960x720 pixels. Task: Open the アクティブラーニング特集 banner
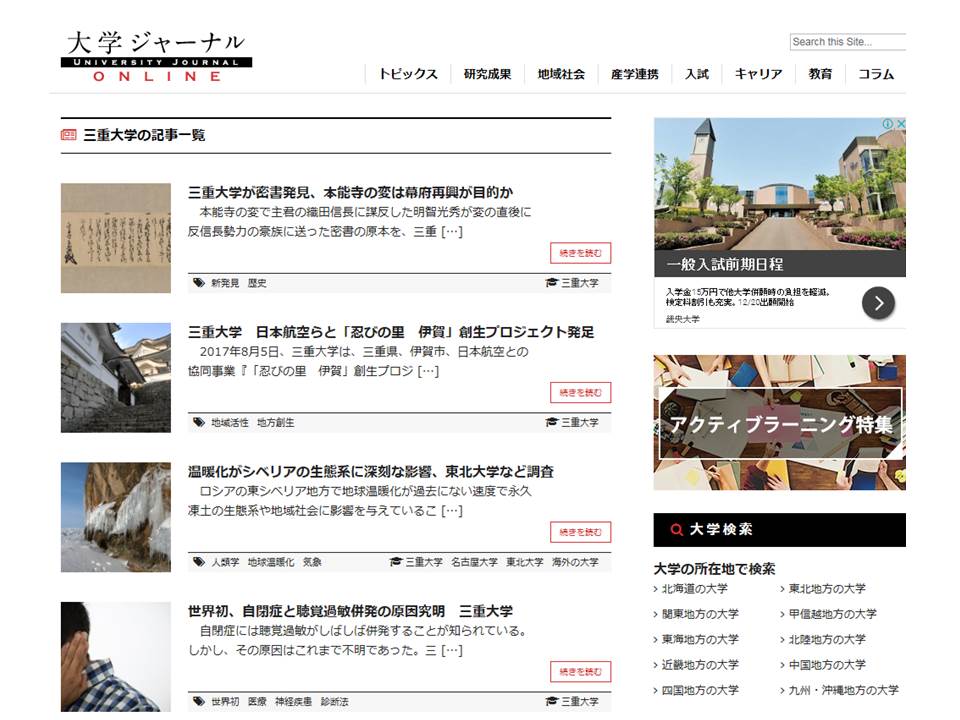pyautogui.click(x=779, y=422)
